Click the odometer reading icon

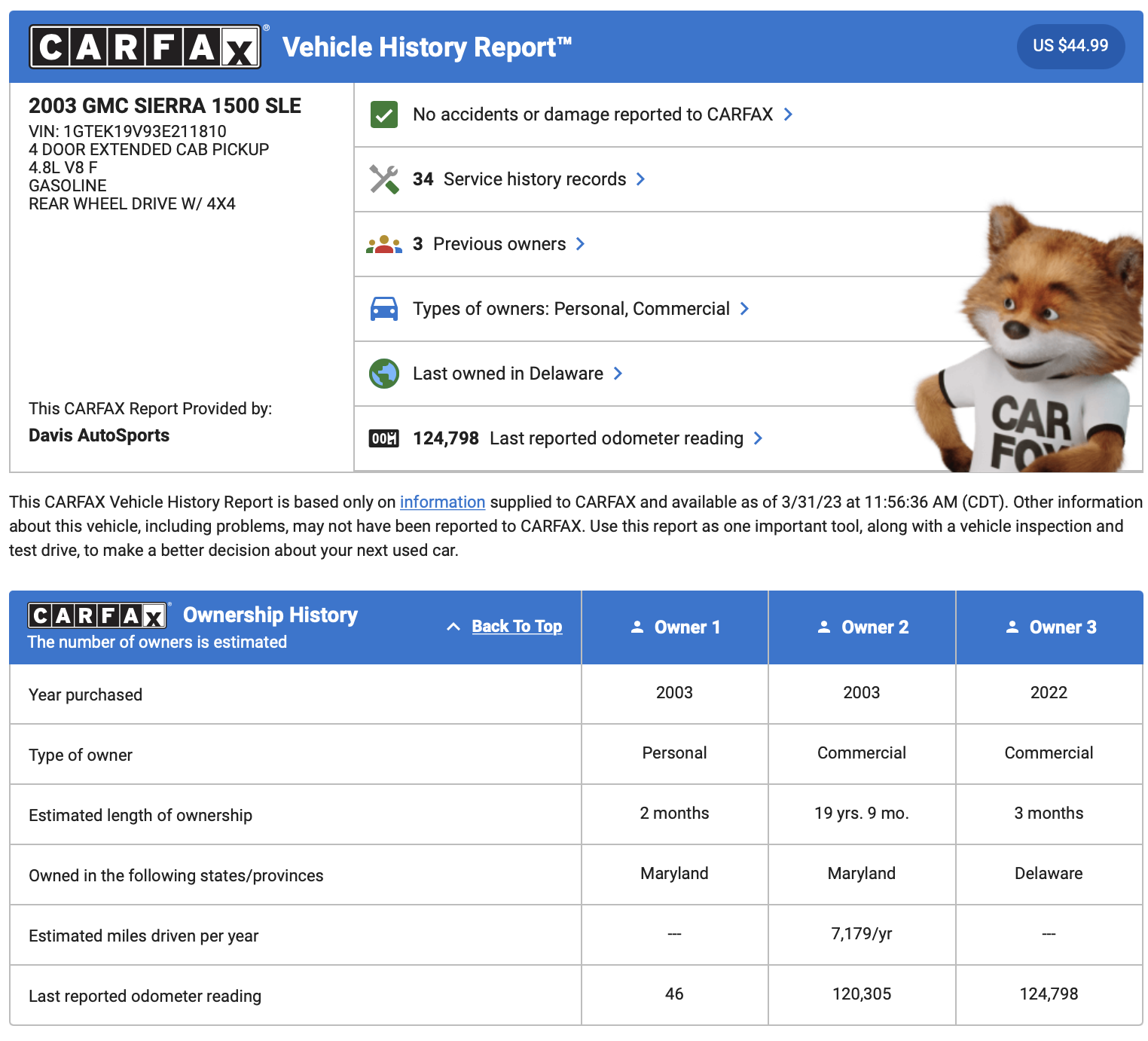[x=384, y=438]
